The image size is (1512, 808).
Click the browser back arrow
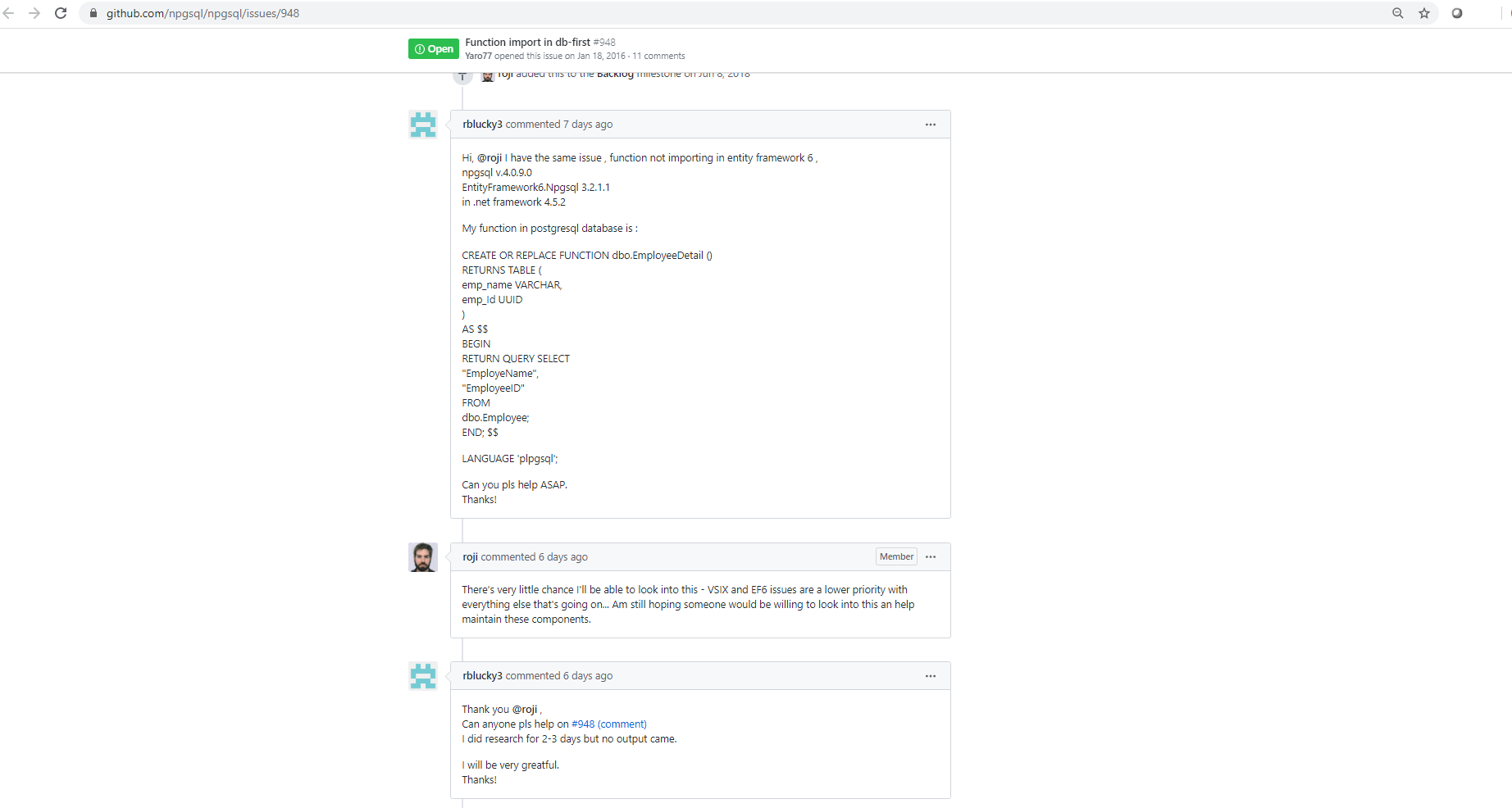click(9, 13)
